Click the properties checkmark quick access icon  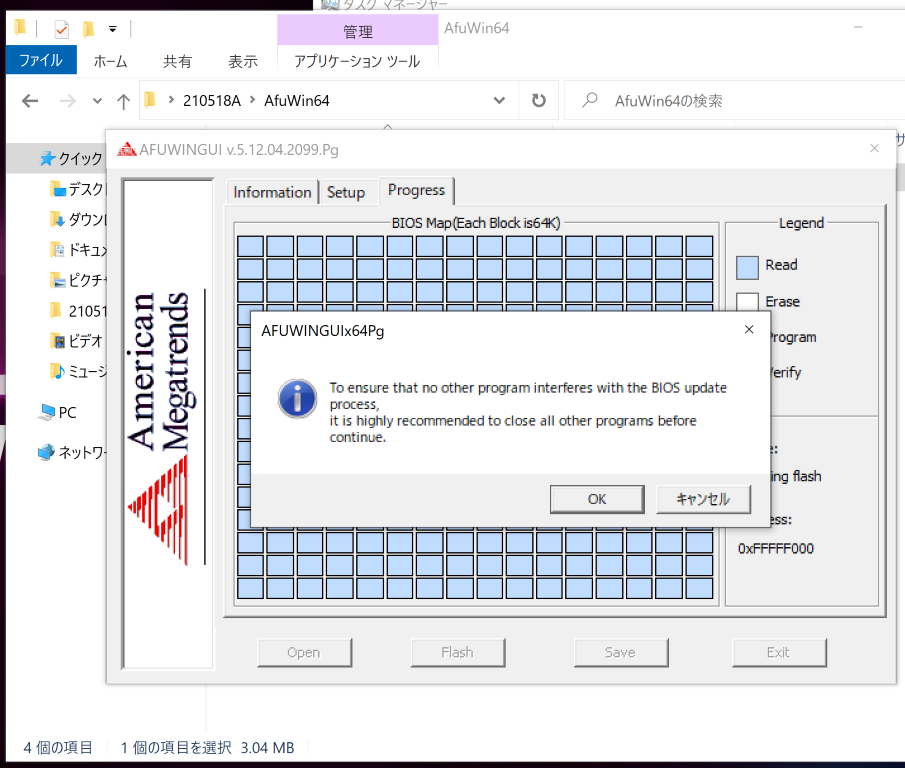(x=61, y=29)
